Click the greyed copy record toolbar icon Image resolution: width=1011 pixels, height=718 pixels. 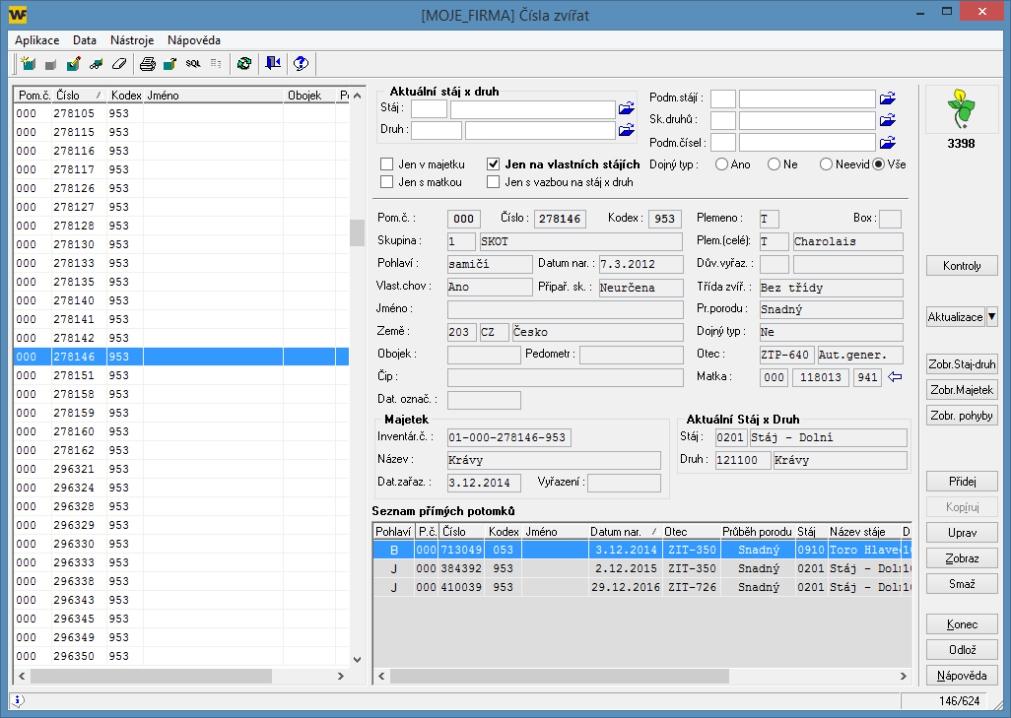click(x=50, y=64)
